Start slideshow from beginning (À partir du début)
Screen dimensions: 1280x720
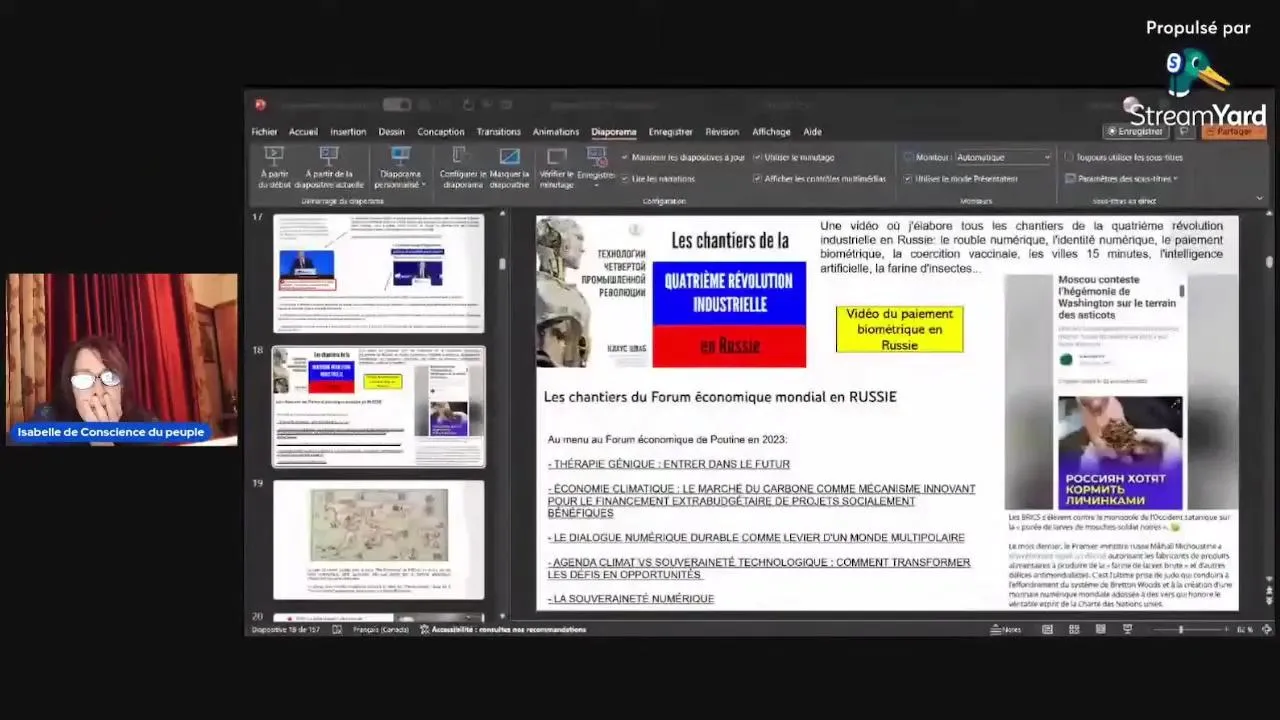(x=274, y=167)
